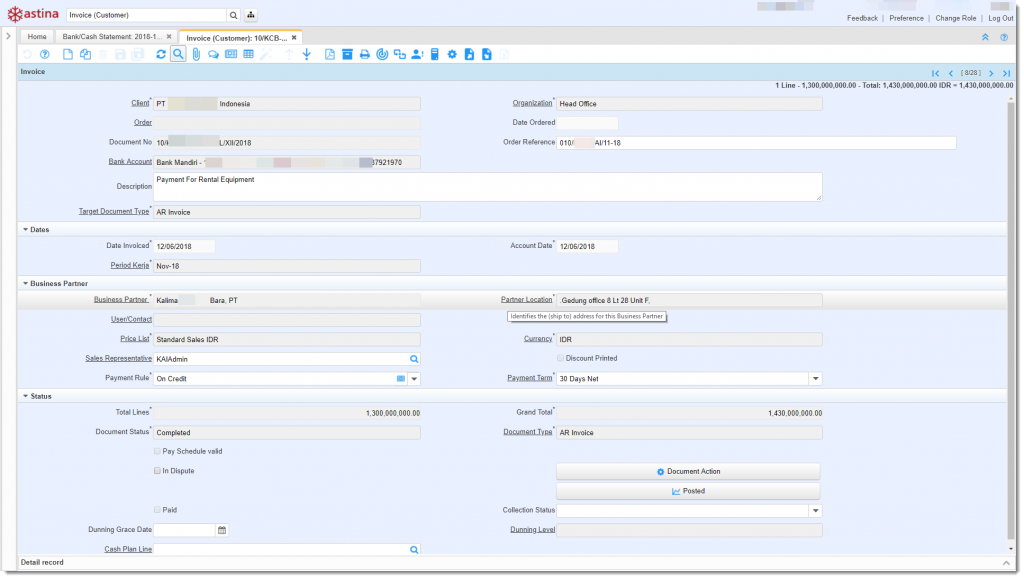Image resolution: width=1024 pixels, height=579 pixels.
Task: Jump to first record using navigation arrow
Action: [935, 73]
